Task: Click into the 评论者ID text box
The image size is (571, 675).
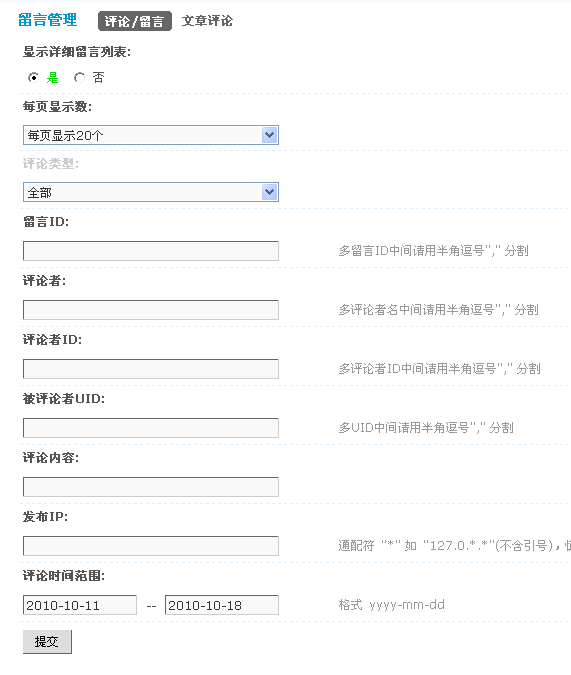Action: tap(151, 369)
